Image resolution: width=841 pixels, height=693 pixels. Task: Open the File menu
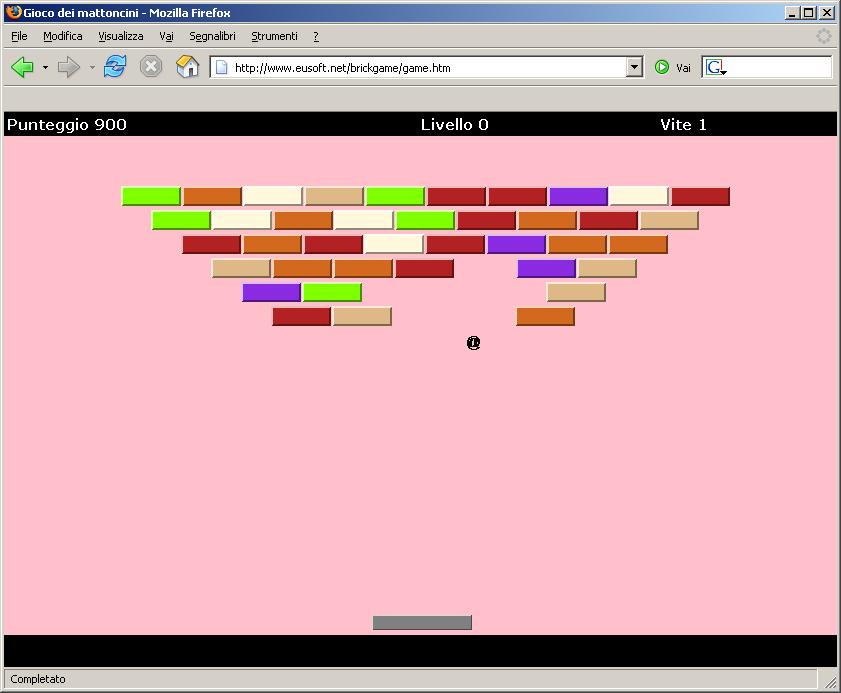[19, 36]
